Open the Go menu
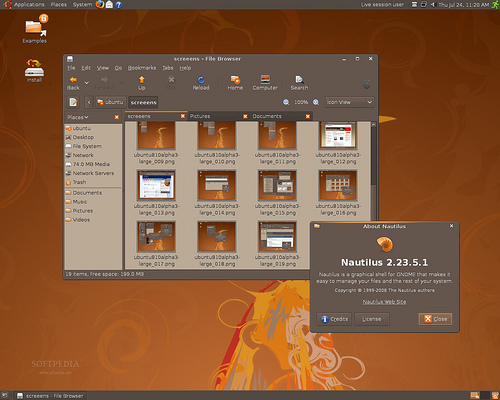Screen dimensions: 500x400 (118, 68)
